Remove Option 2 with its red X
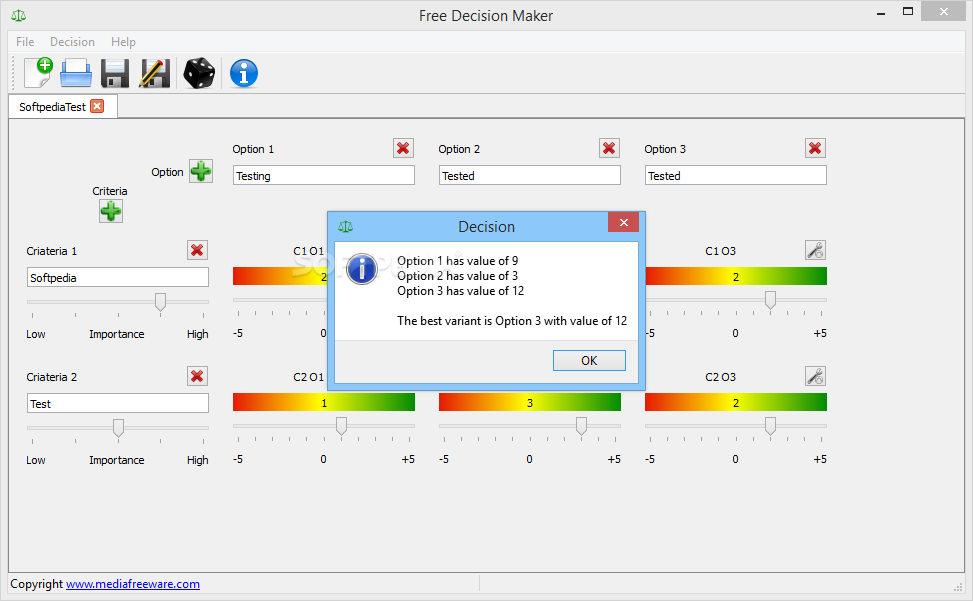The image size is (973, 601). [x=609, y=148]
